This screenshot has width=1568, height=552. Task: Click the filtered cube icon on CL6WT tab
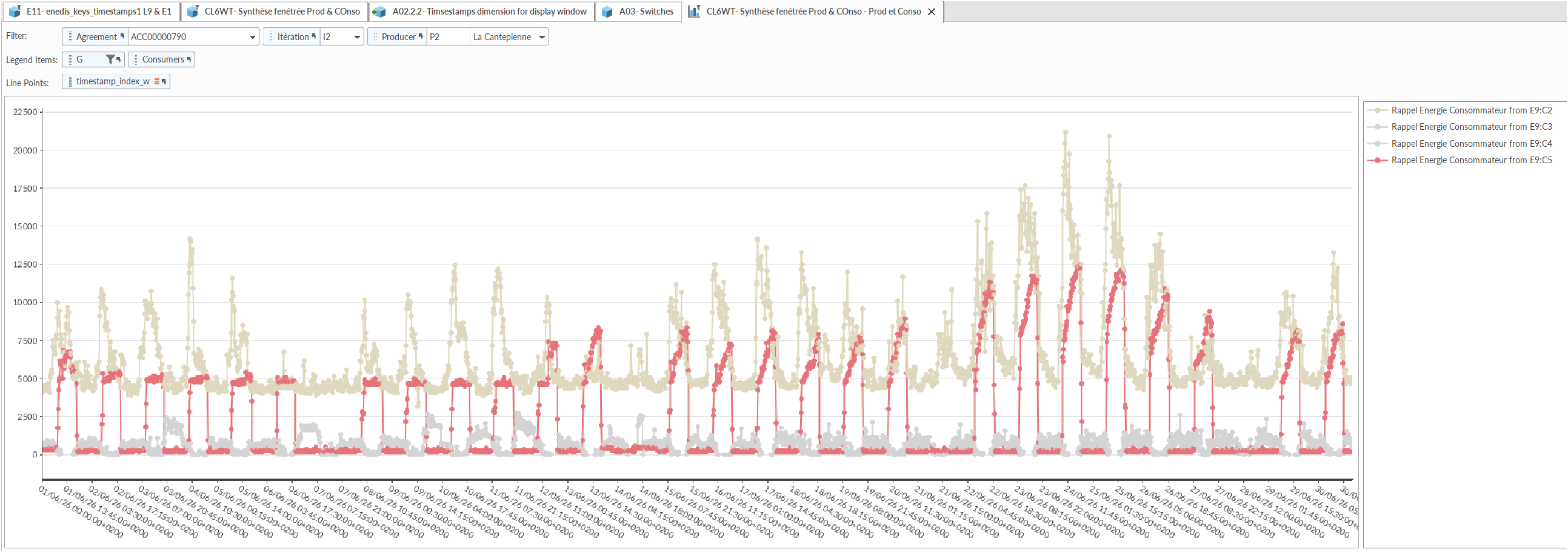(x=193, y=12)
